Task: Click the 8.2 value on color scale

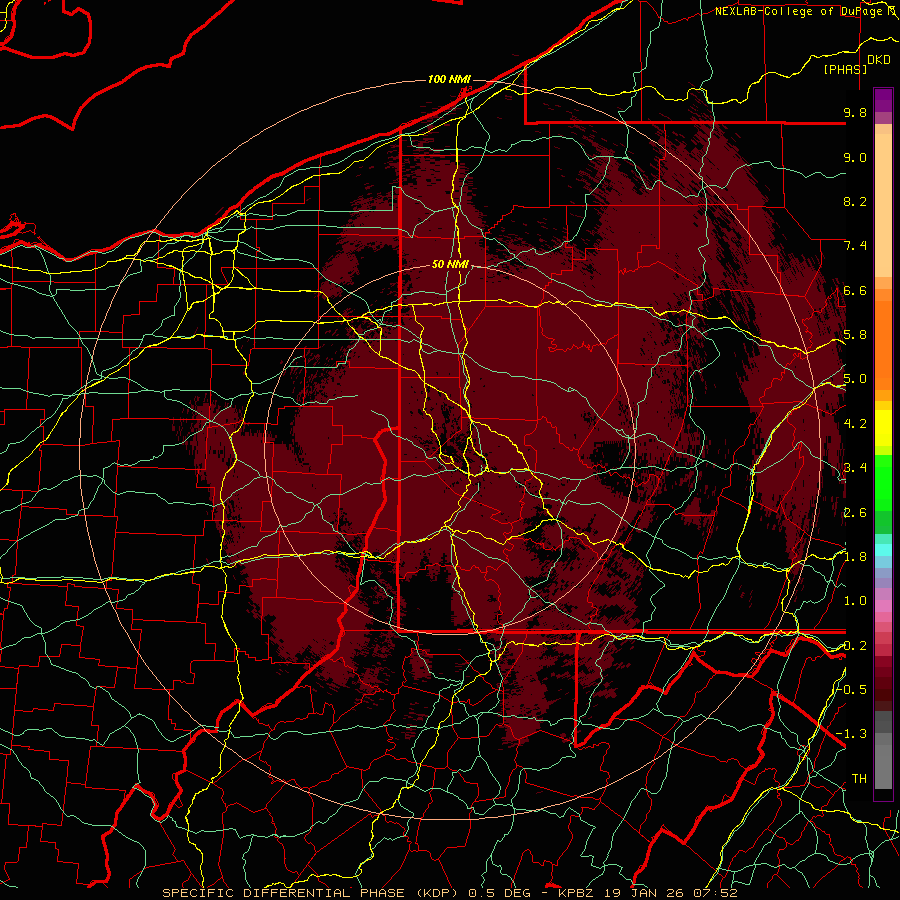Action: click(x=855, y=201)
